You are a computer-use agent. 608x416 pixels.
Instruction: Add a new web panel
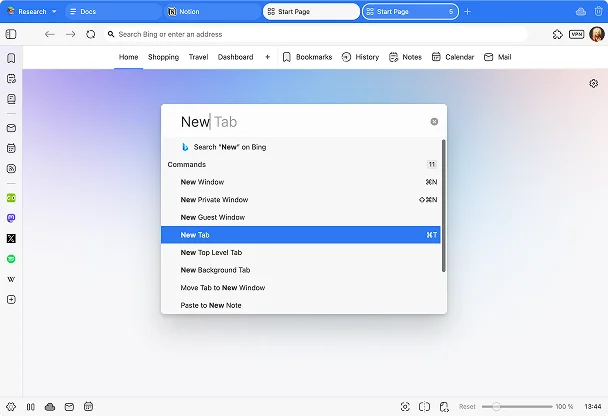tap(11, 300)
